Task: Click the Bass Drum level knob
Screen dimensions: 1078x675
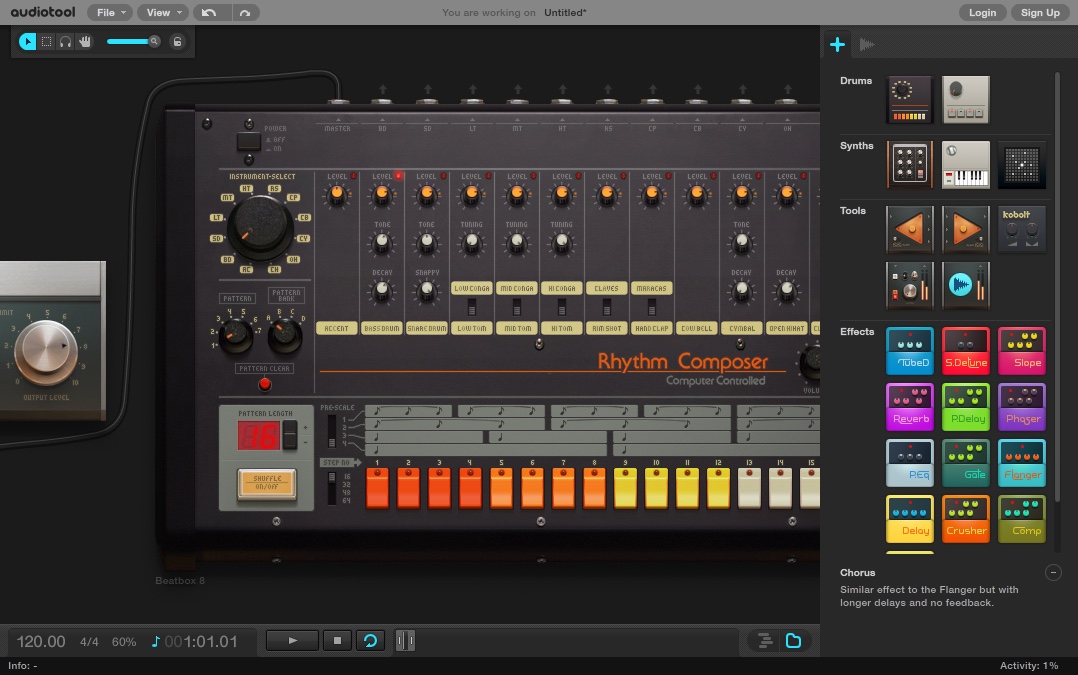Action: pos(382,196)
